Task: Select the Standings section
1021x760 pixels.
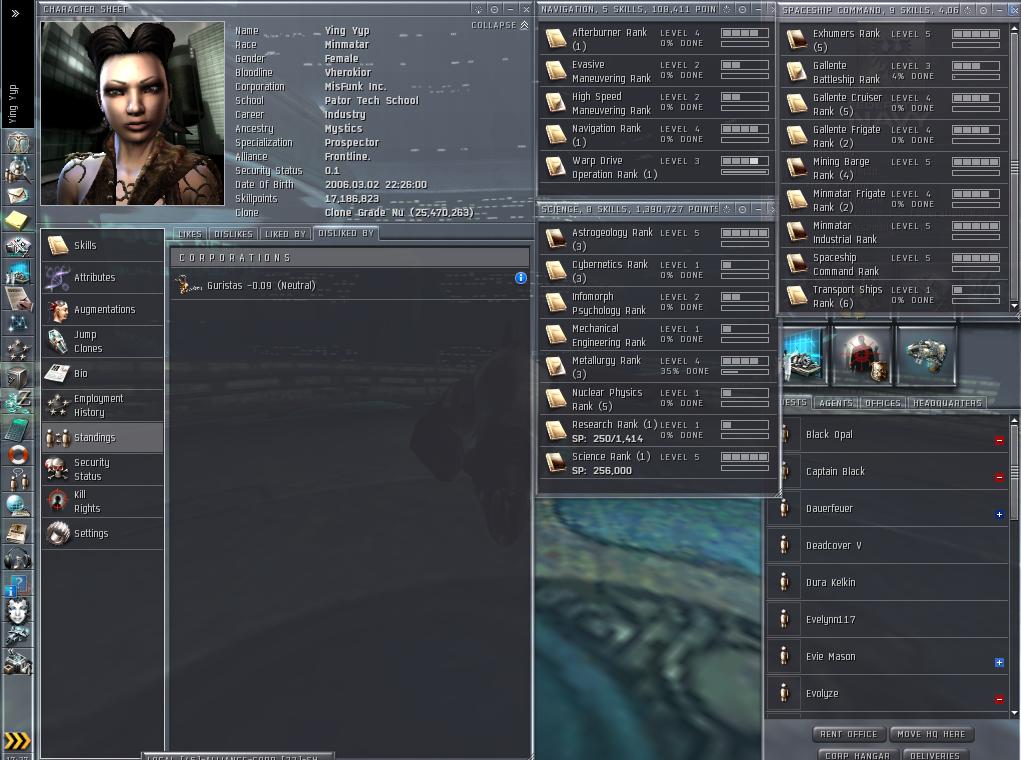Action: pos(103,437)
